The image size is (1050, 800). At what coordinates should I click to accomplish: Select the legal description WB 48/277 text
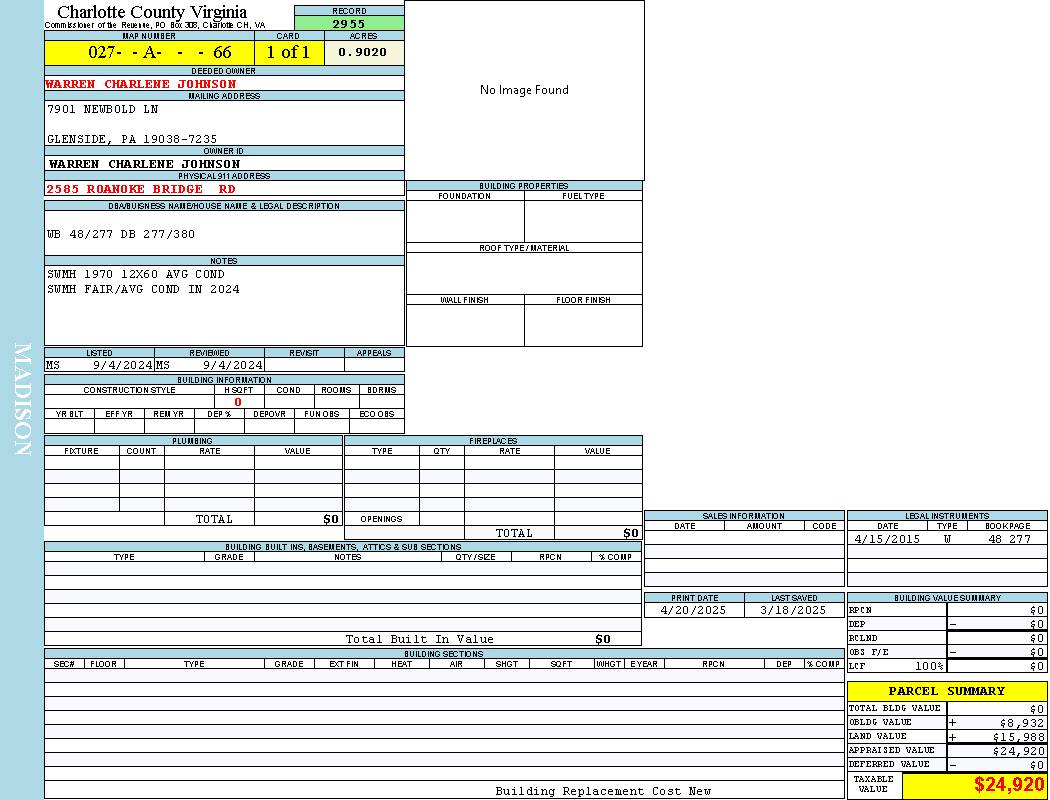click(121, 234)
